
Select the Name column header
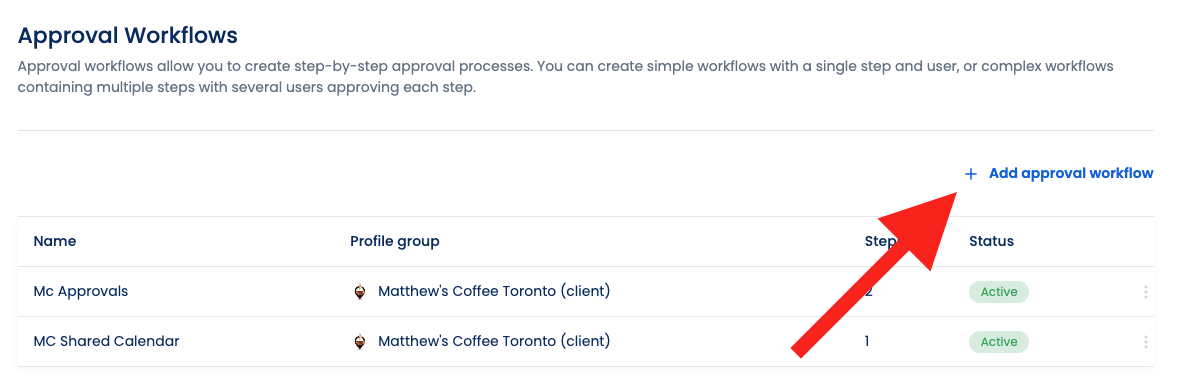click(55, 242)
